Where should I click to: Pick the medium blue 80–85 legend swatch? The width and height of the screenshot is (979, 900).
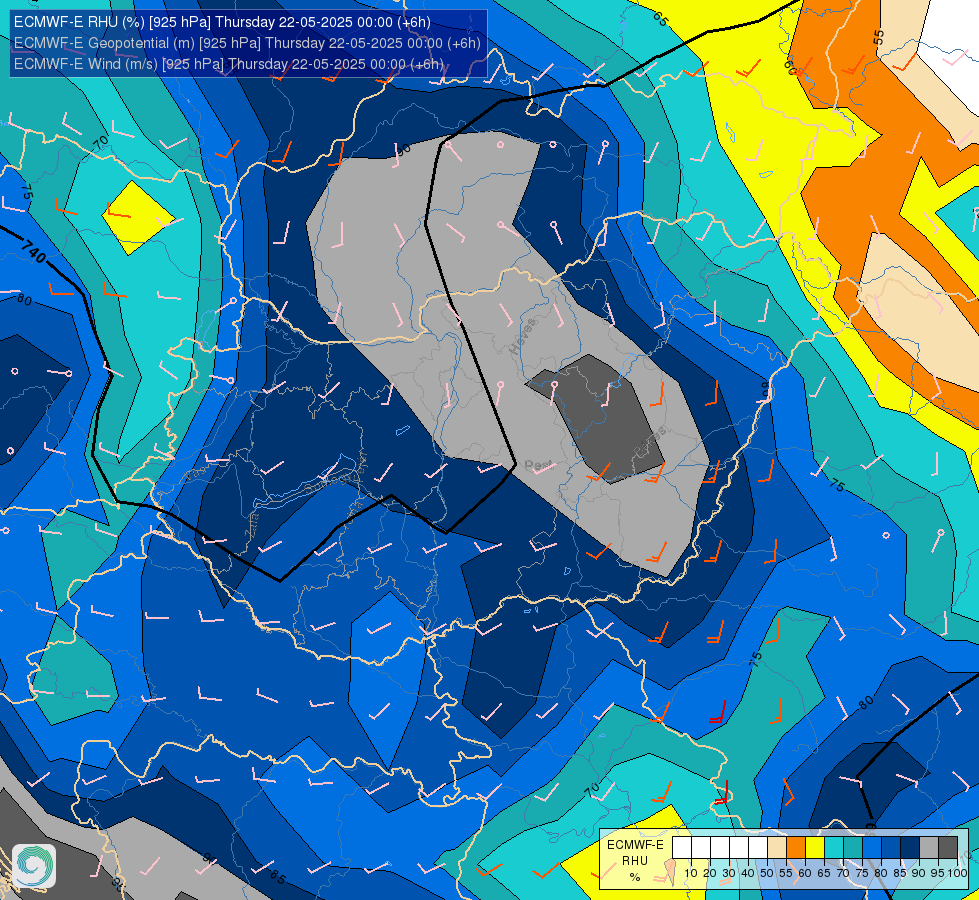(891, 847)
